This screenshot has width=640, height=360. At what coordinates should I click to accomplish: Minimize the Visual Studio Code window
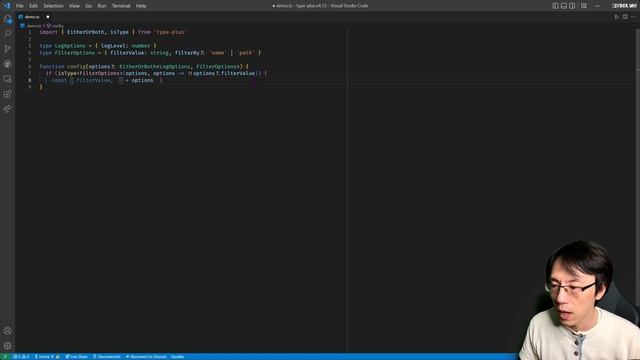tap(598, 6)
